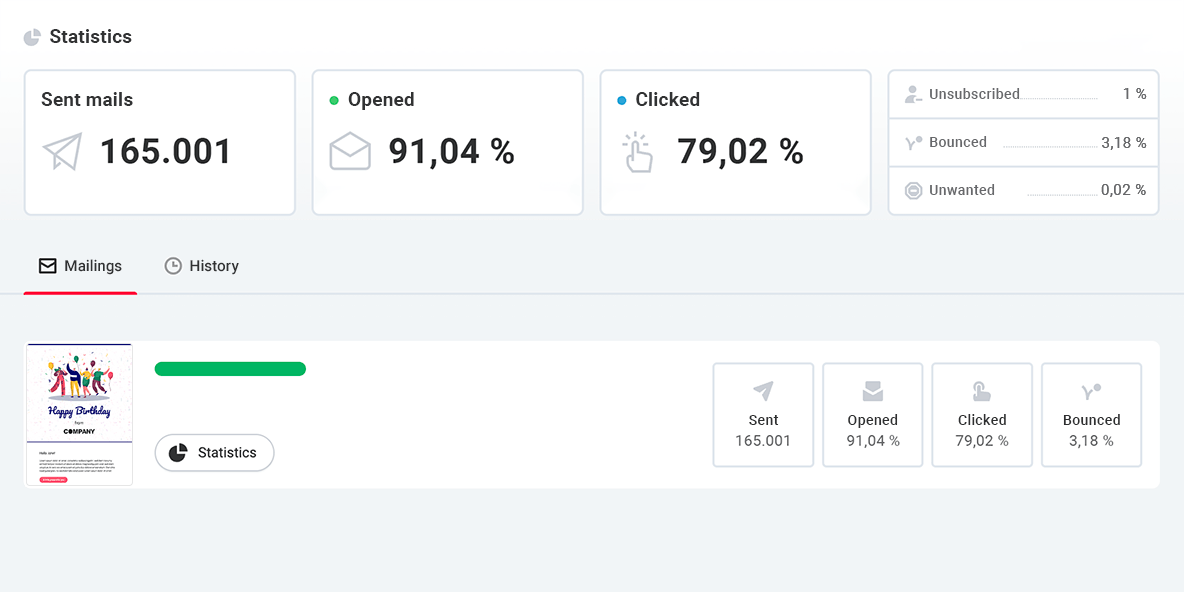The image size is (1184, 592).
Task: Open the Happy Birthday email thumbnail
Action: (x=79, y=415)
